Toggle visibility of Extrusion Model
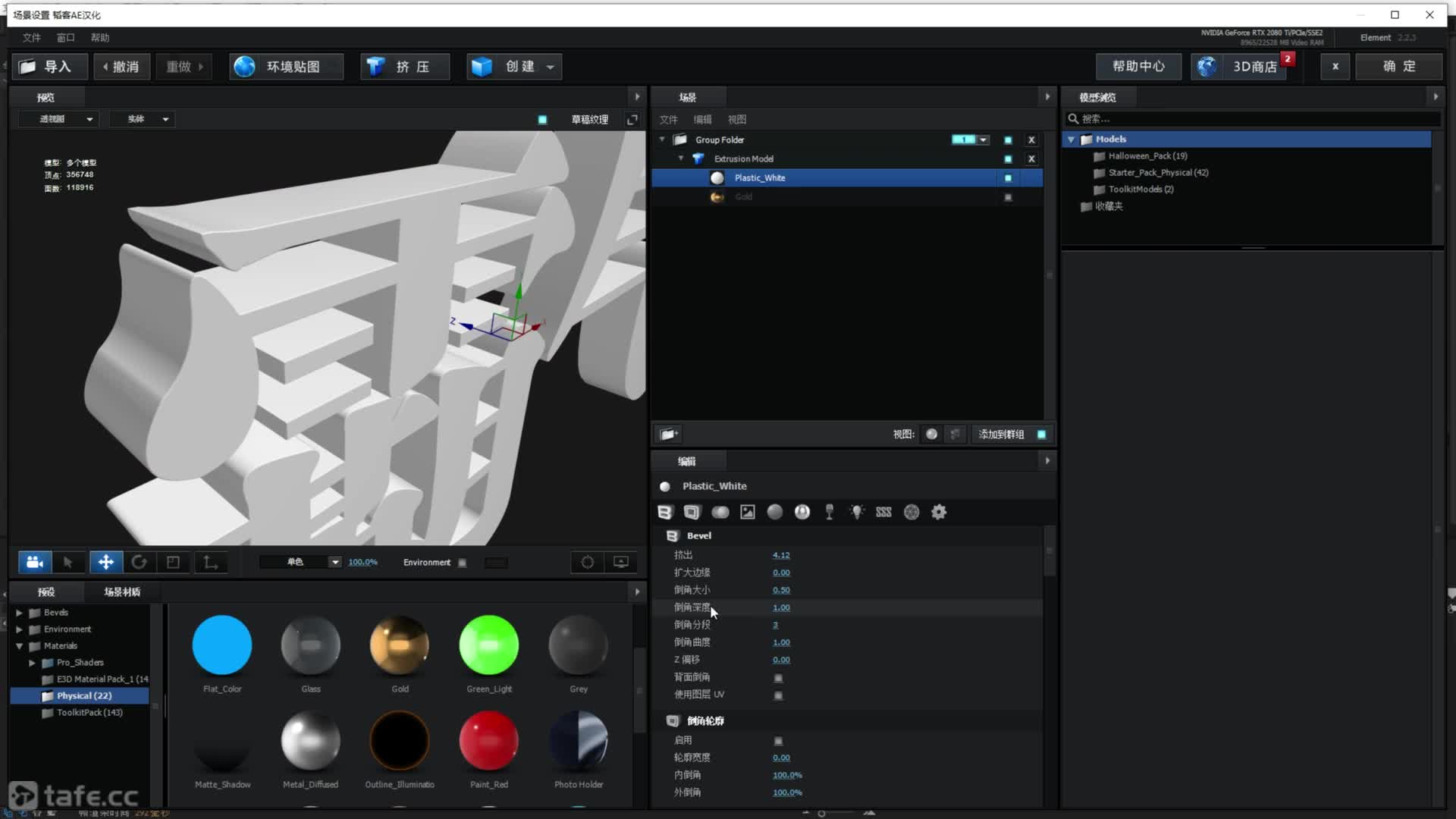Viewport: 1456px width, 819px height. pyautogui.click(x=1008, y=159)
